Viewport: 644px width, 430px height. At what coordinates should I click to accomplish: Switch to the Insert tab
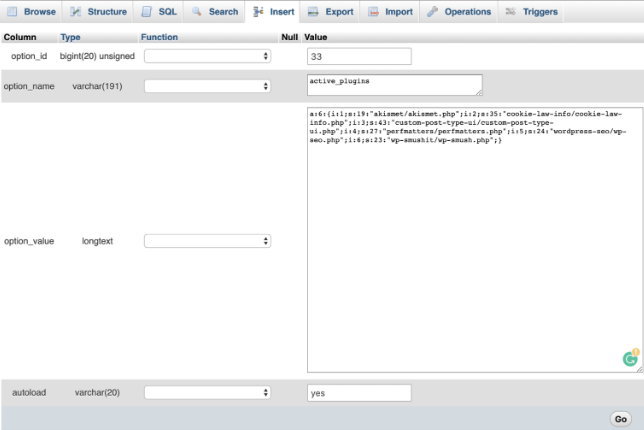pyautogui.click(x=272, y=12)
